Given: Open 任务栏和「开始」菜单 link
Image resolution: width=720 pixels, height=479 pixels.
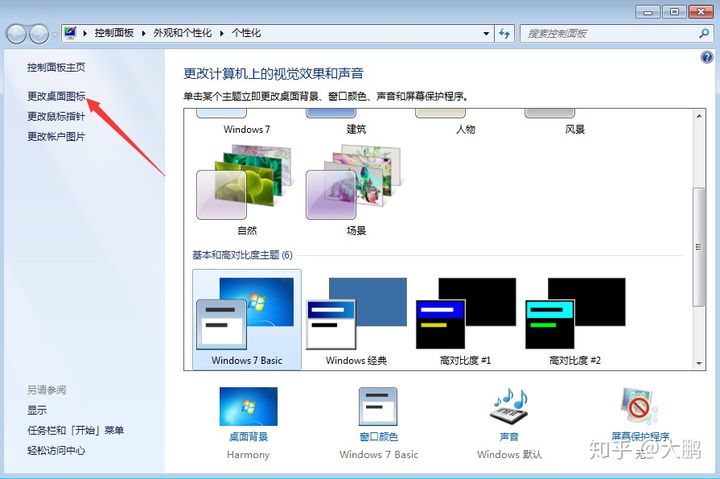Looking at the screenshot, I should (75, 430).
